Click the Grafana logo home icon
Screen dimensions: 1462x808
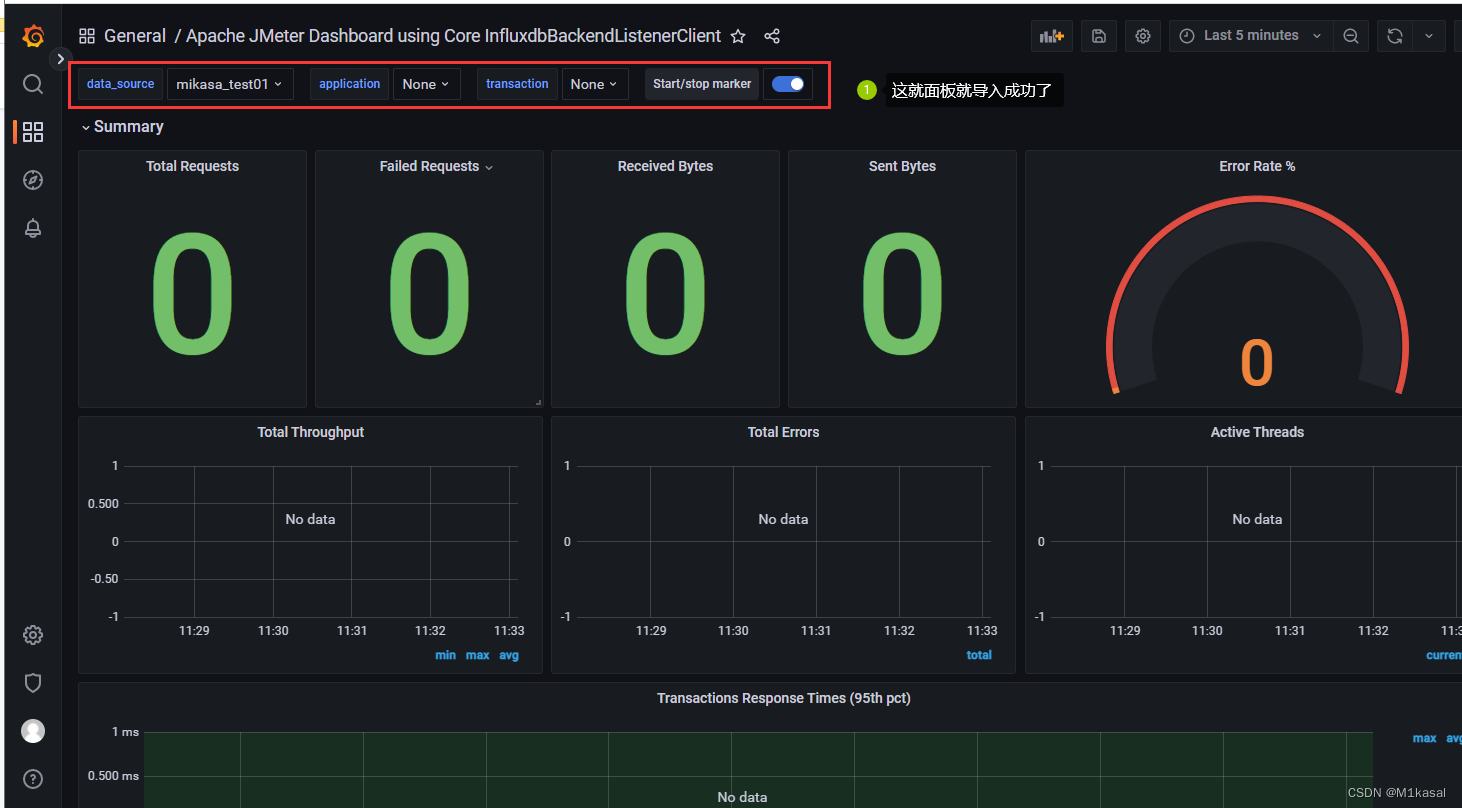[33, 36]
